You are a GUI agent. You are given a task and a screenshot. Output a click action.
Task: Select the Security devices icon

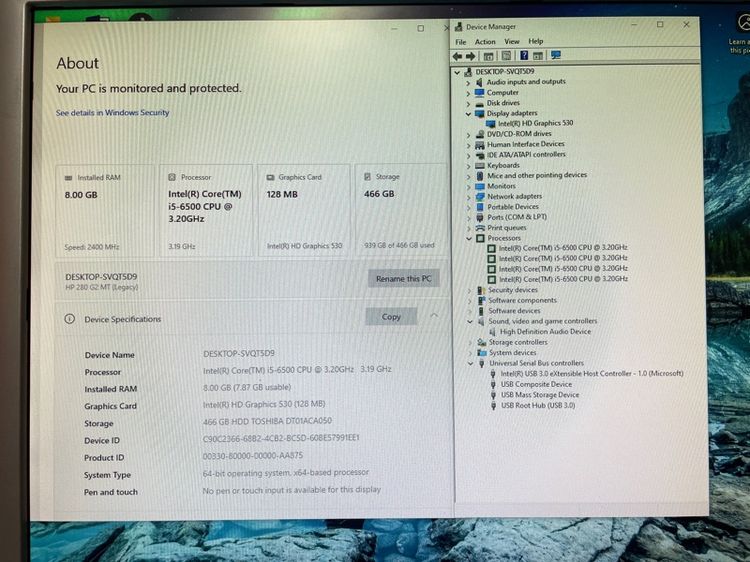pyautogui.click(x=481, y=290)
